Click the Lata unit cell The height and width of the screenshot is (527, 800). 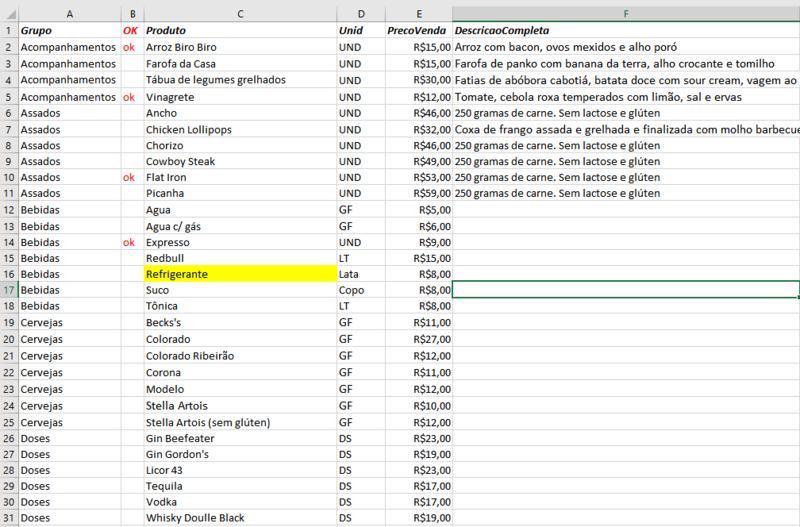point(361,274)
